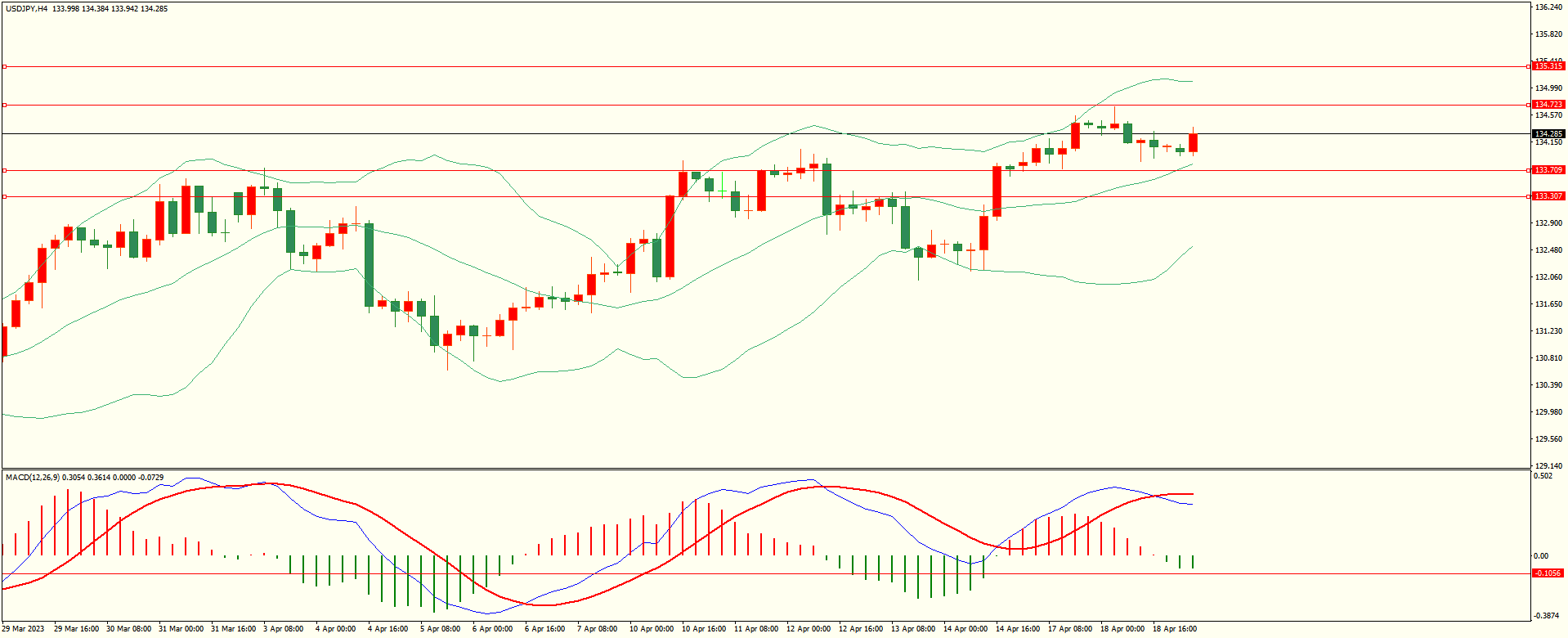Viewport: 1568px width, 638px height.
Task: Click the 31 Mar 00:00 time label
Action: point(181,629)
